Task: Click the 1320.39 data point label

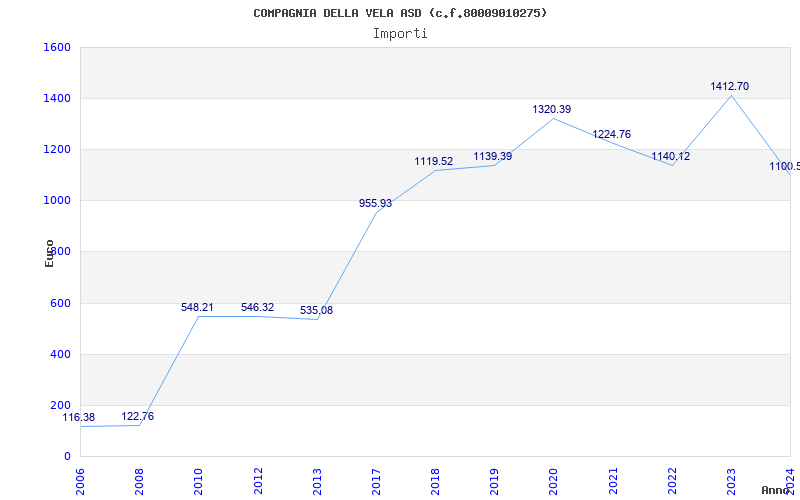Action: click(552, 110)
